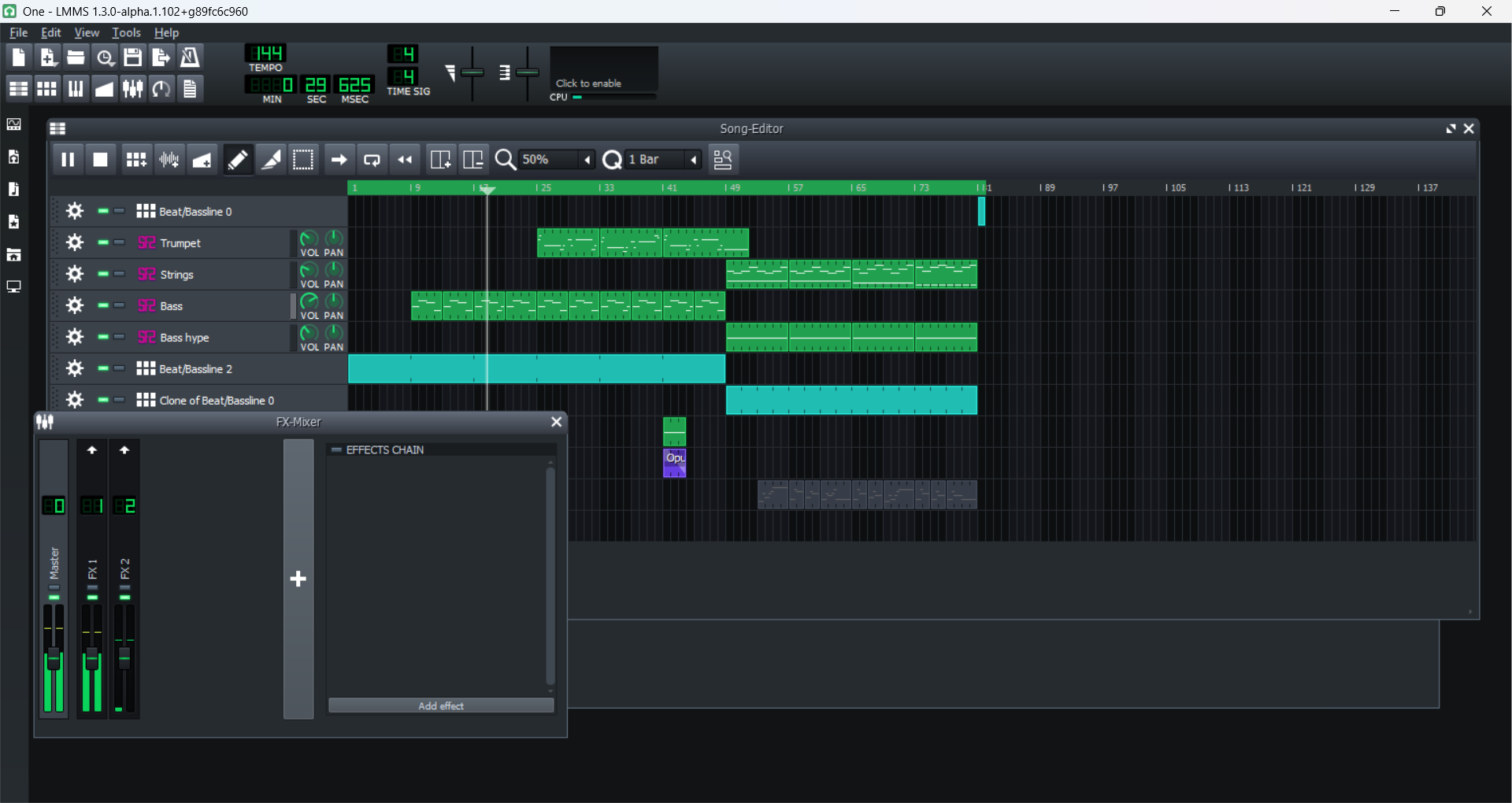Mute the Trumpet track
Screen dimensions: 1512x803
click(103, 242)
